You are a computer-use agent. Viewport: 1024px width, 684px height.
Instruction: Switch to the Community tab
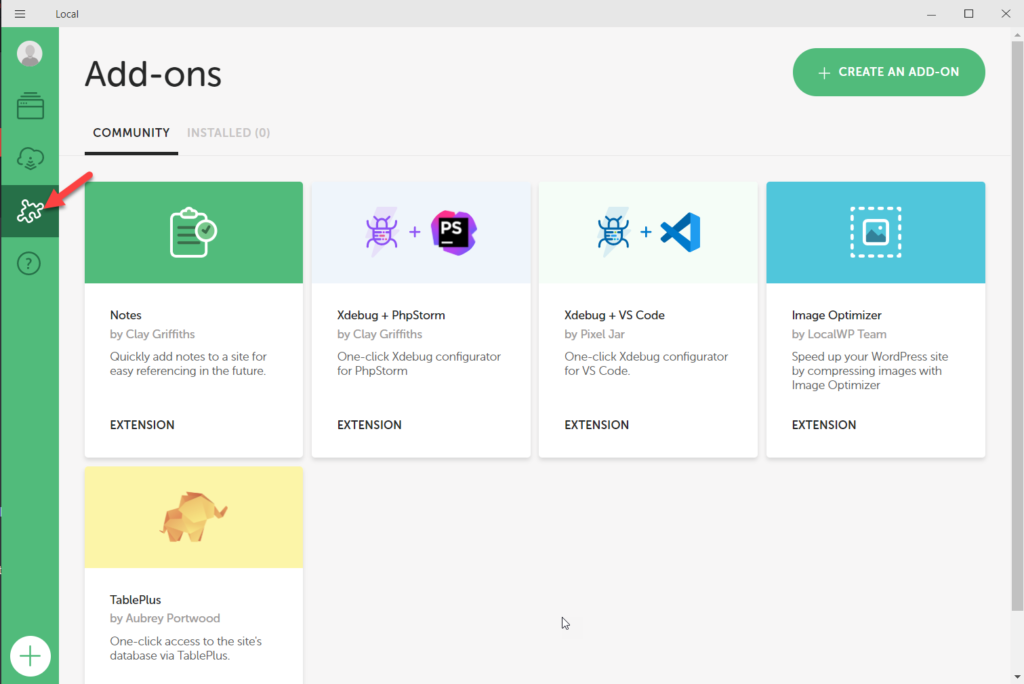tap(131, 133)
